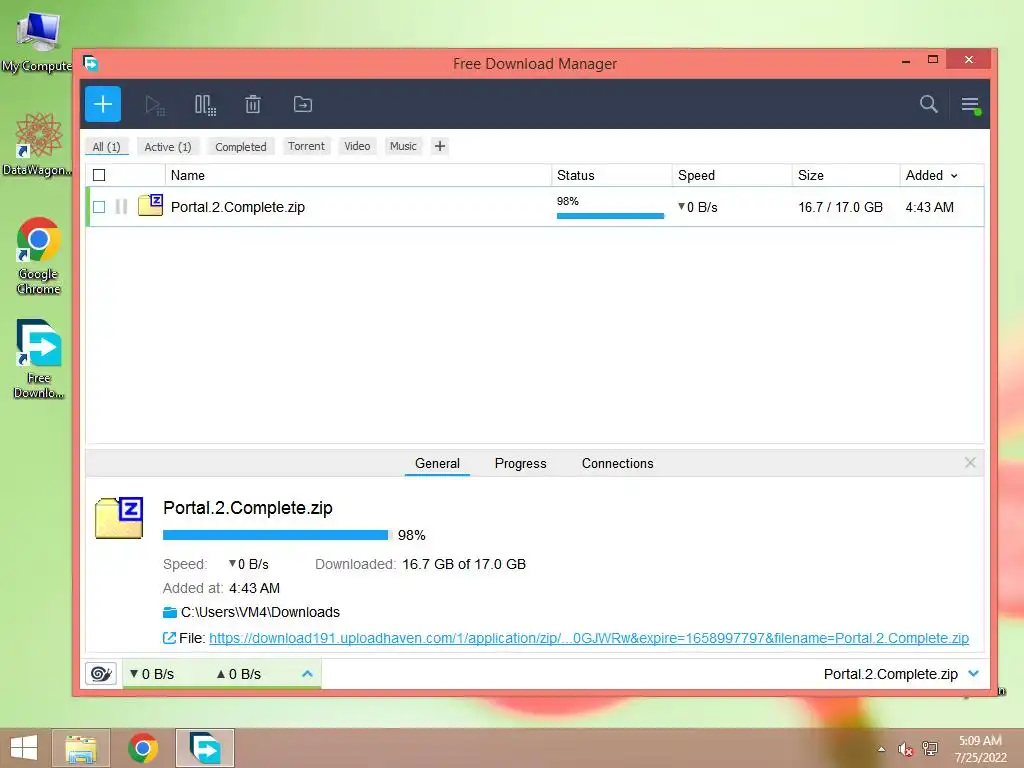Click the network tray icon
Viewport: 1024px width, 768px height.
tap(929, 748)
